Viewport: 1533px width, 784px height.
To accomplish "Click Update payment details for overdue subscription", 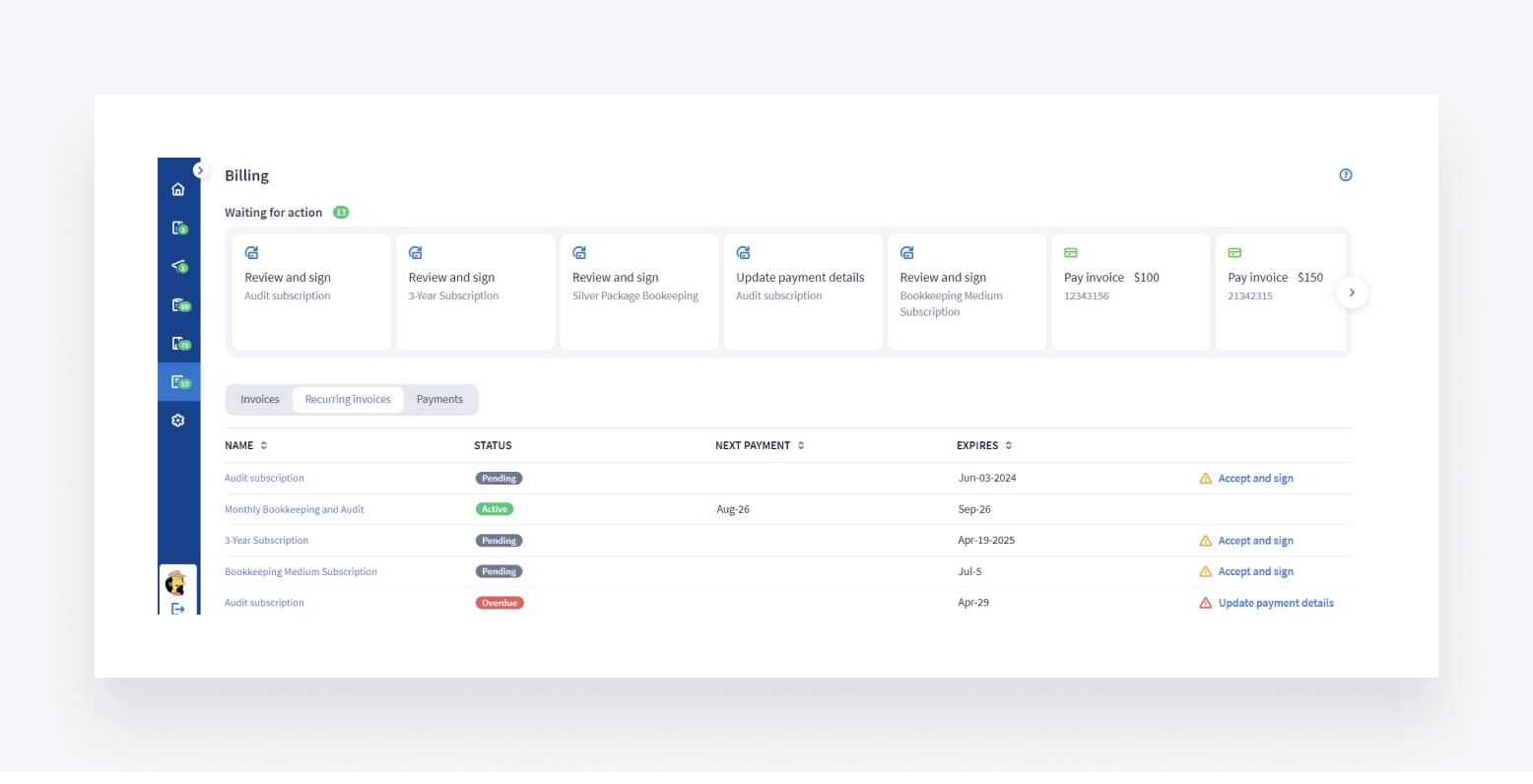I will coord(1275,604).
